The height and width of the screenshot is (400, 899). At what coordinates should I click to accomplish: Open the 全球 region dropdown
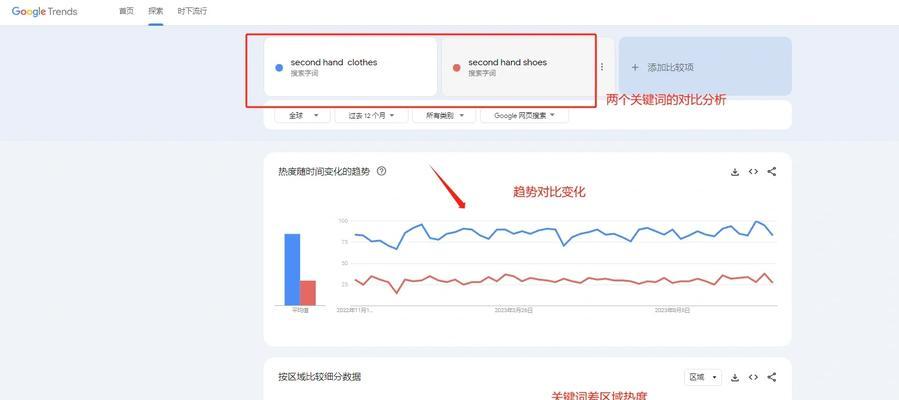pos(303,115)
